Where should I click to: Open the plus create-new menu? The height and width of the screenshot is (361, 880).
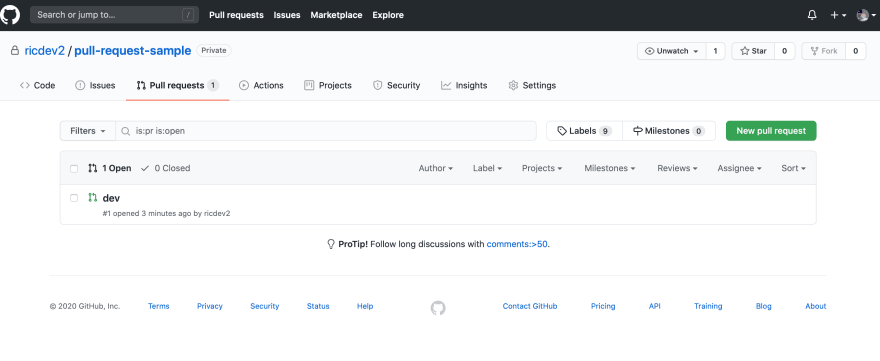tap(838, 15)
